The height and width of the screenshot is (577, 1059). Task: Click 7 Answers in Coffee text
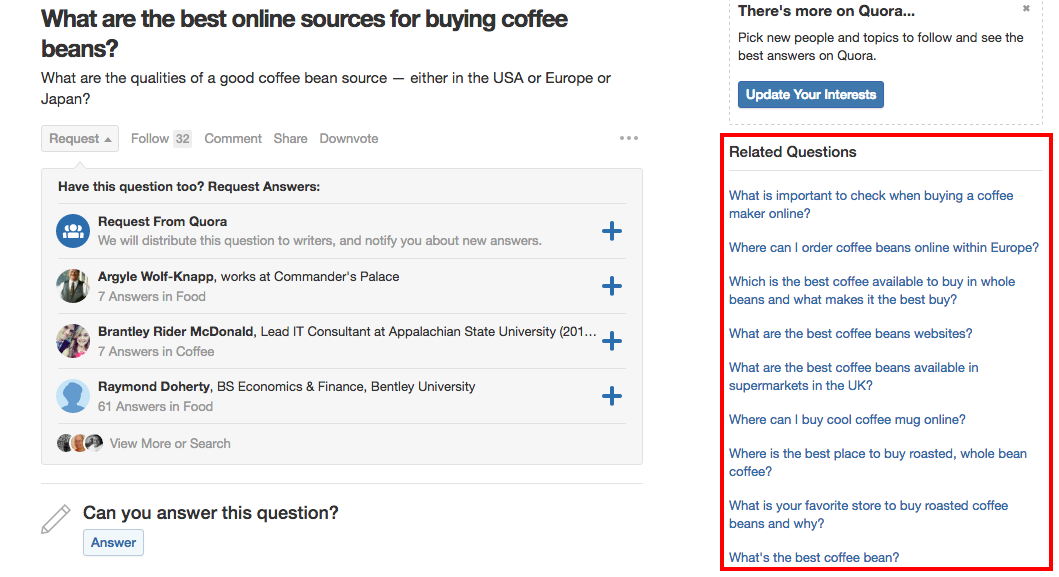[156, 351]
